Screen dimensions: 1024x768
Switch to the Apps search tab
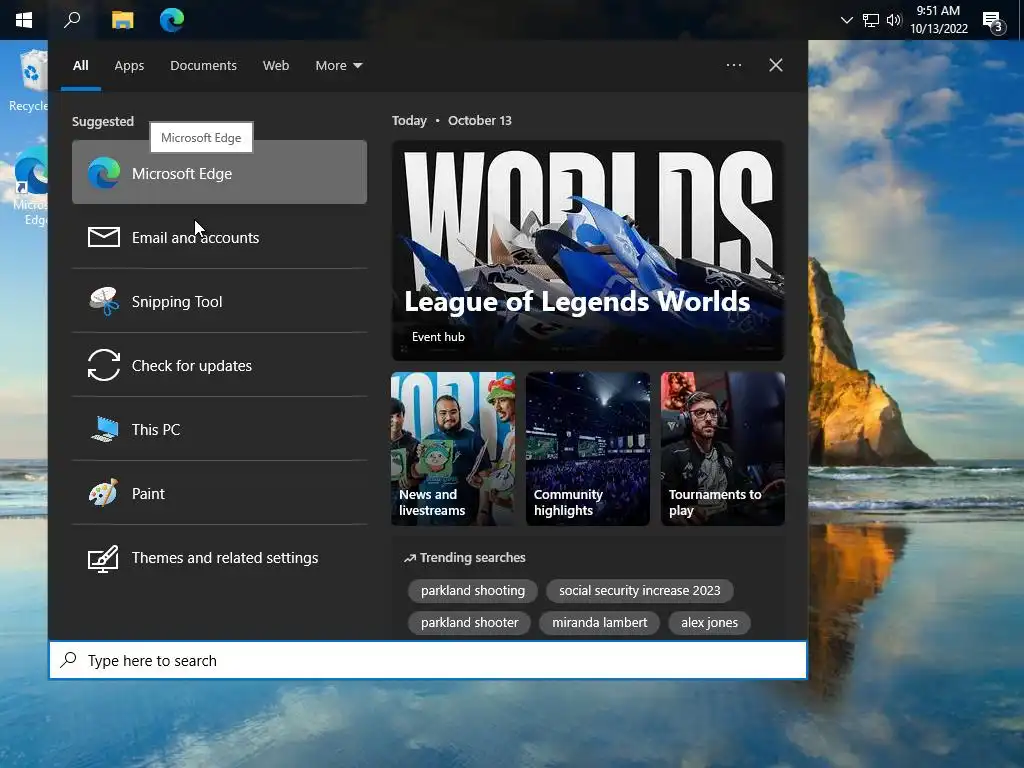point(129,65)
